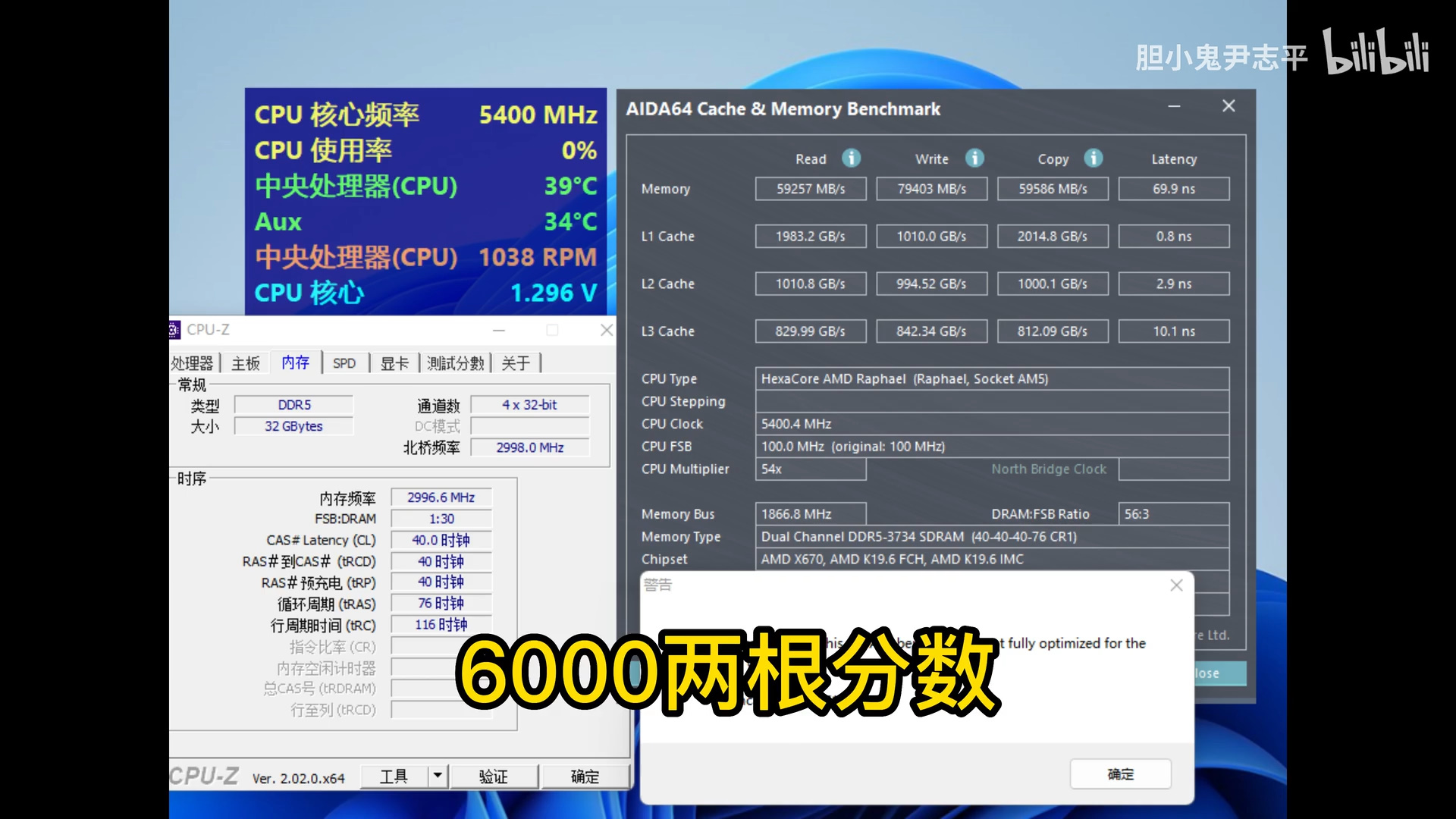Select the 内存 tab in CPU-Z
Viewport: 1456px width, 819px height.
pos(296,362)
